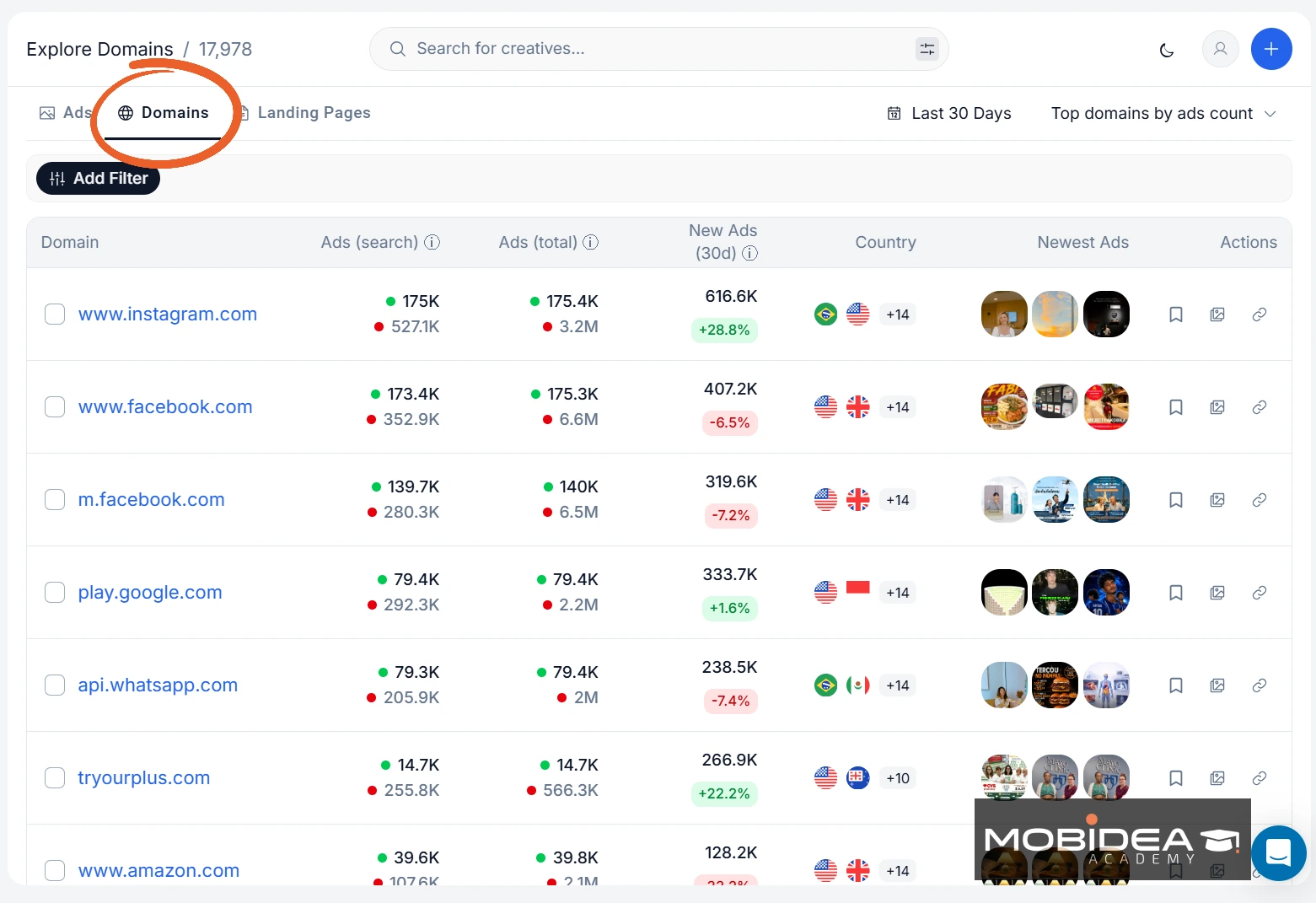Open last newest ad thumbnail for play.google.com

coord(1106,593)
